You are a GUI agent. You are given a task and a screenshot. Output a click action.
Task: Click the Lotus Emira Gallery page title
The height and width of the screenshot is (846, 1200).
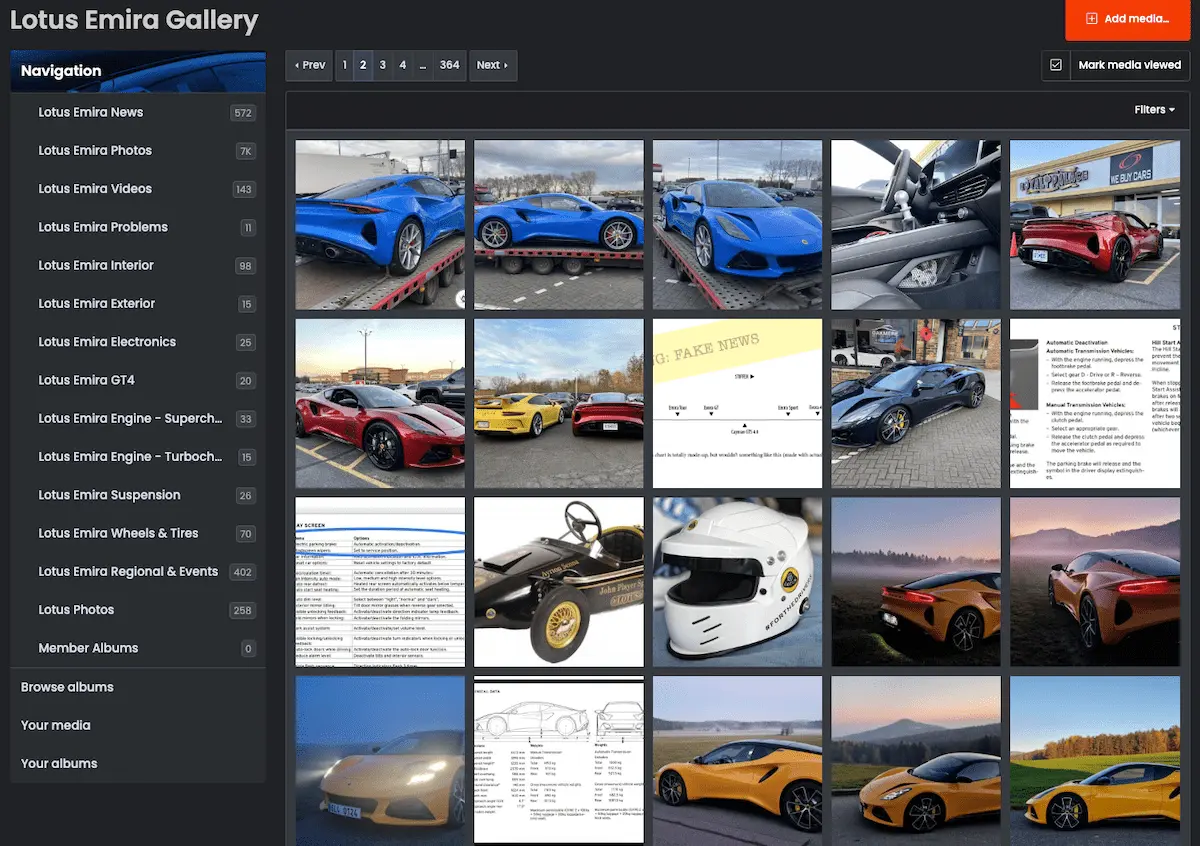tap(132, 20)
